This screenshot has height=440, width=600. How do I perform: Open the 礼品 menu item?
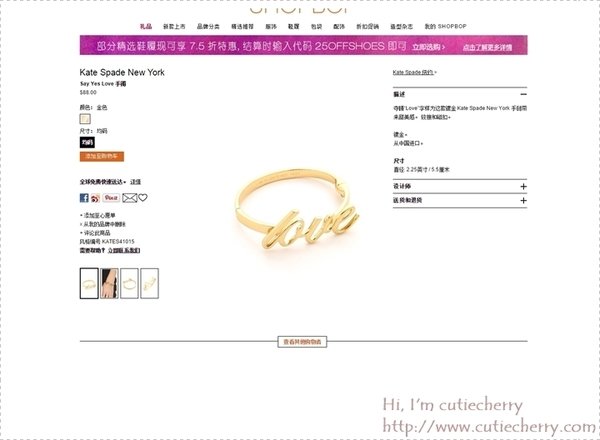click(146, 26)
